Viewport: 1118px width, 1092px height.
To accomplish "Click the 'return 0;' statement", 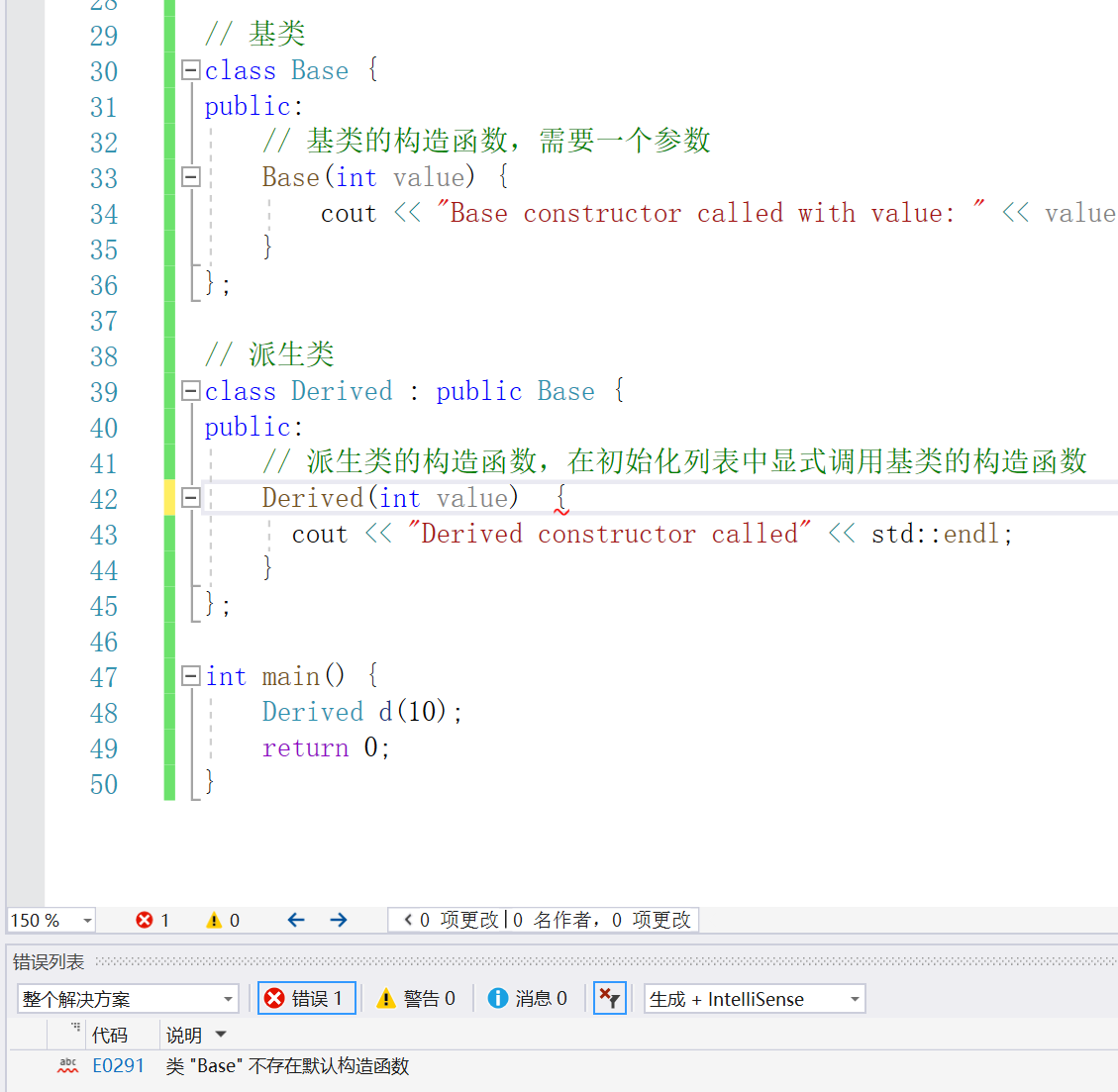I will coord(326,747).
